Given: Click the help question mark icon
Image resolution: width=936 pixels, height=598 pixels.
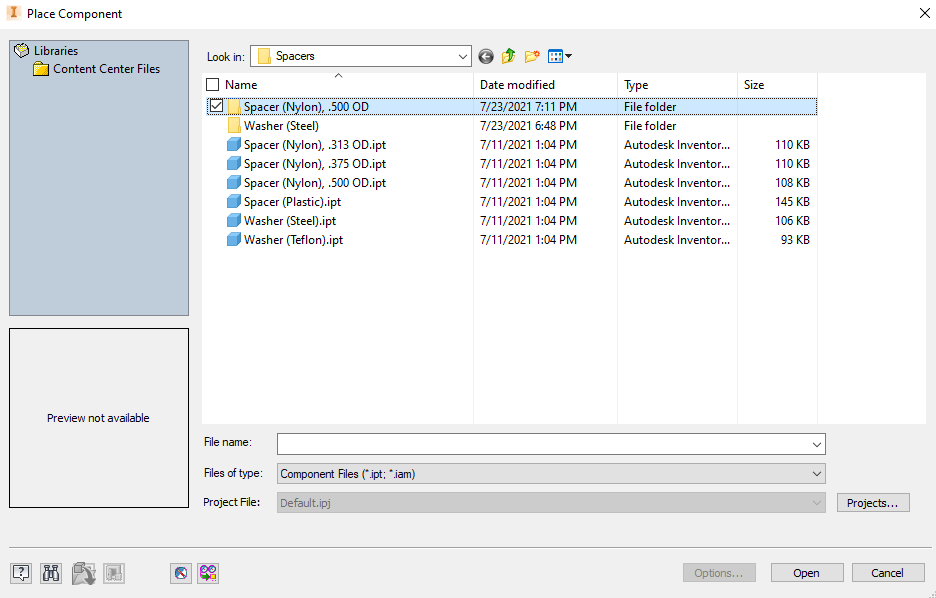Looking at the screenshot, I should [x=21, y=573].
